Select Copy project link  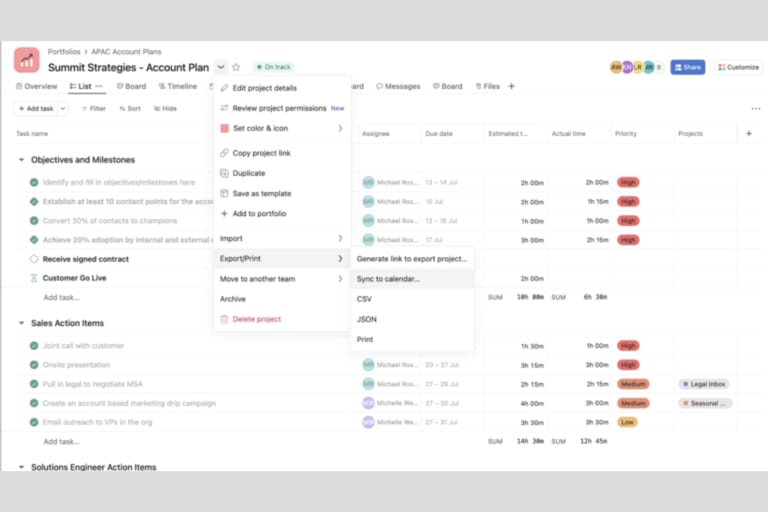tap(282, 153)
